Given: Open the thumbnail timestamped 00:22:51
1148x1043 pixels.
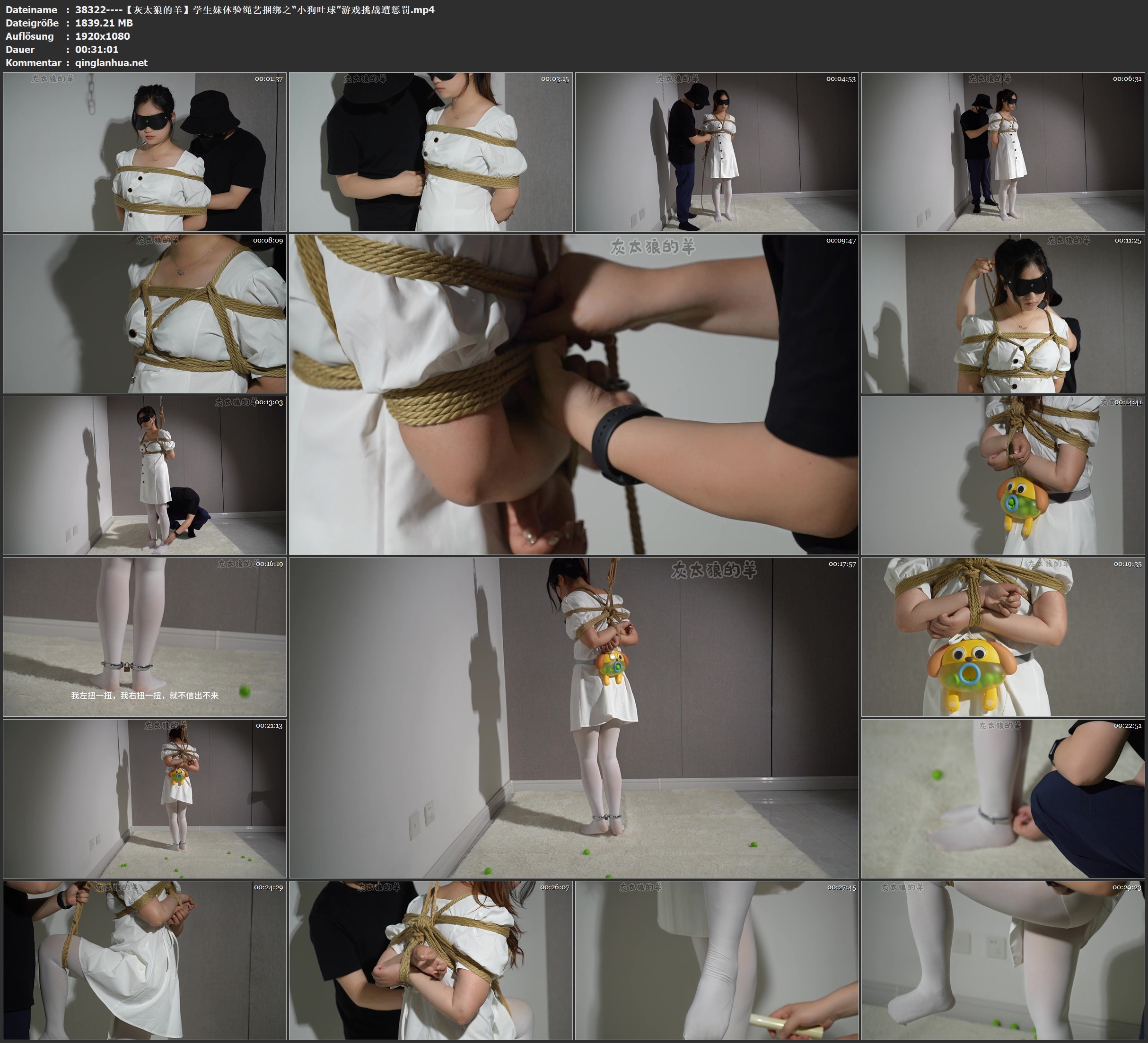Looking at the screenshot, I should coord(1003,799).
